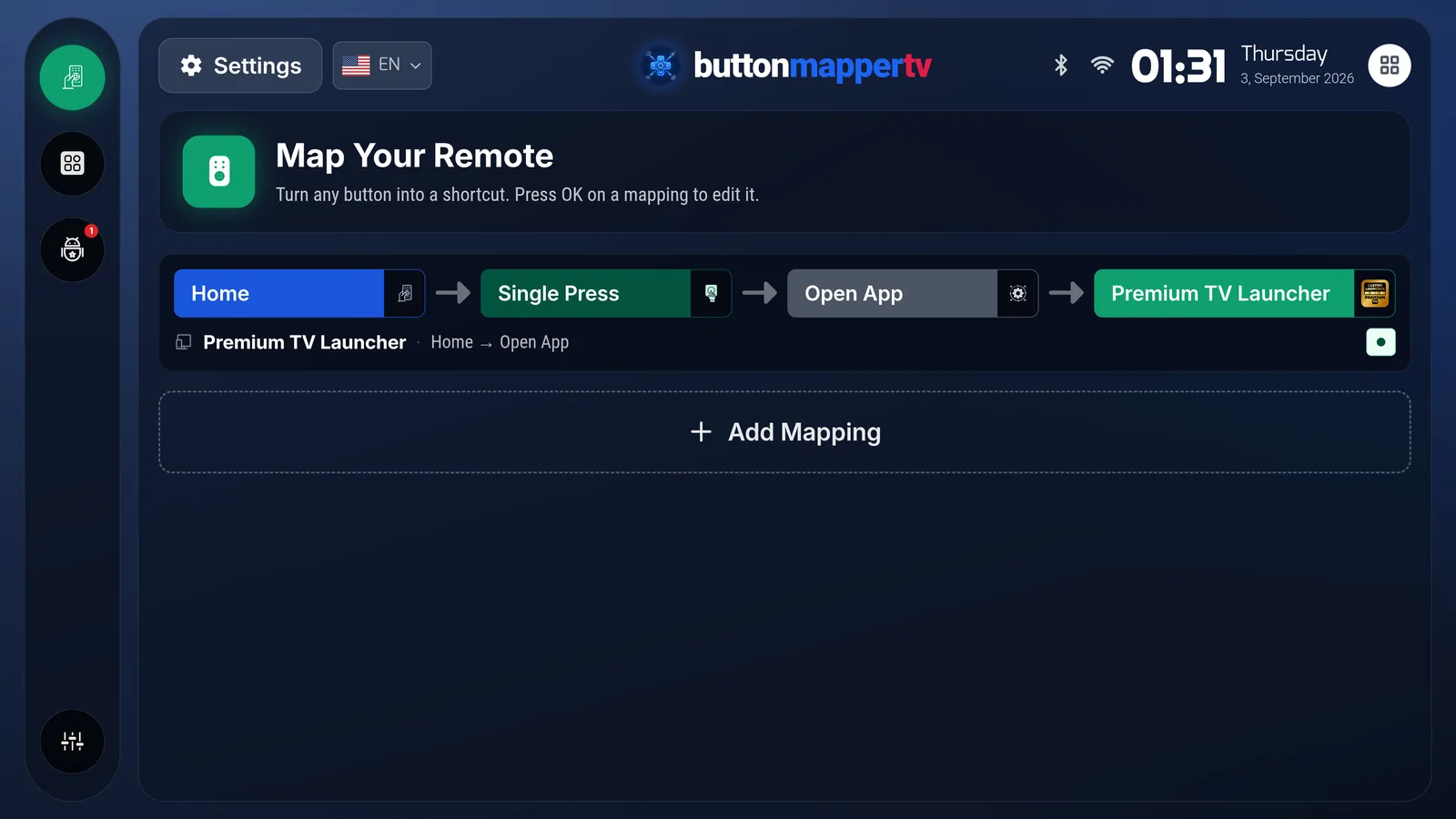Click the buttonmappertv logo
The width and height of the screenshot is (1456, 819).
[x=786, y=66]
